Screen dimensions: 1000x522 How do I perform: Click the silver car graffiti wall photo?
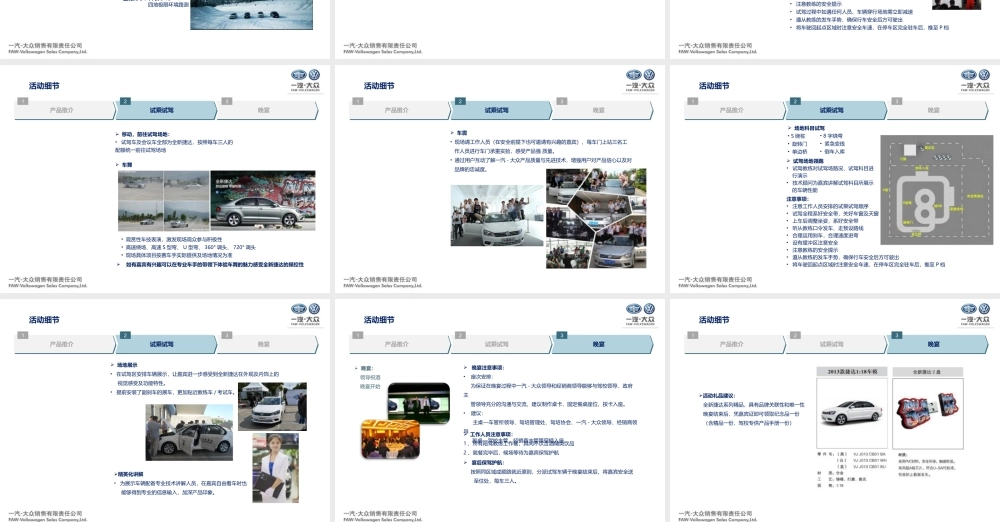(263, 200)
